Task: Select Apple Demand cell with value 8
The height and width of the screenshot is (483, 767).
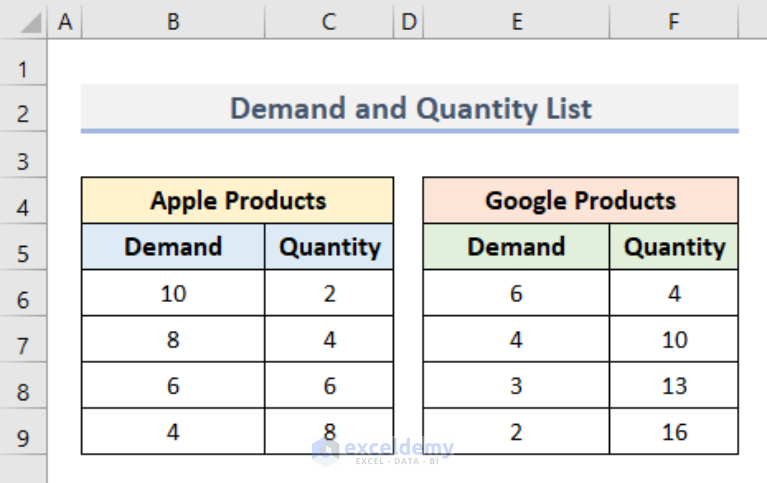Action: coord(173,339)
